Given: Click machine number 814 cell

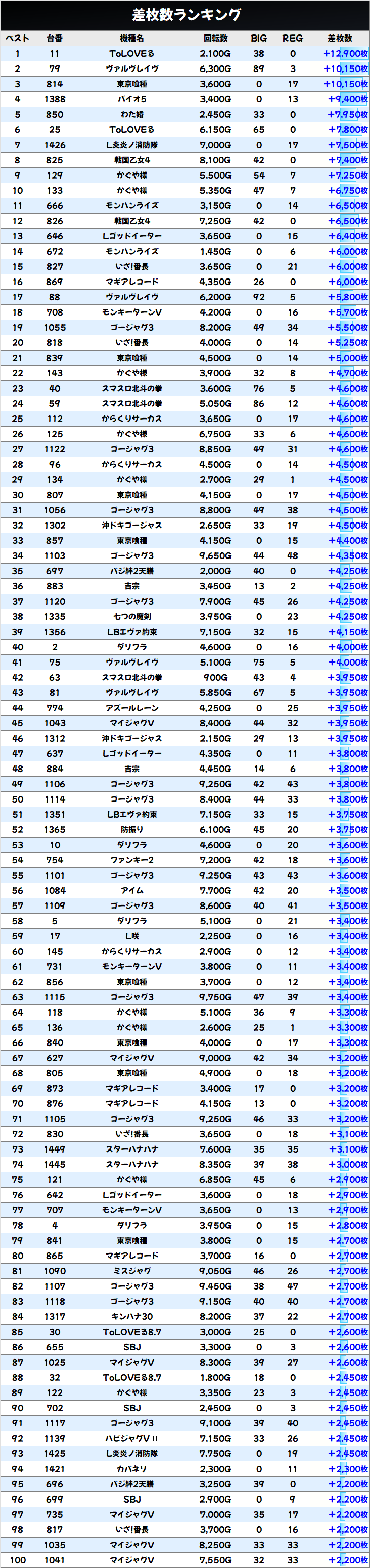Looking at the screenshot, I should (x=55, y=84).
